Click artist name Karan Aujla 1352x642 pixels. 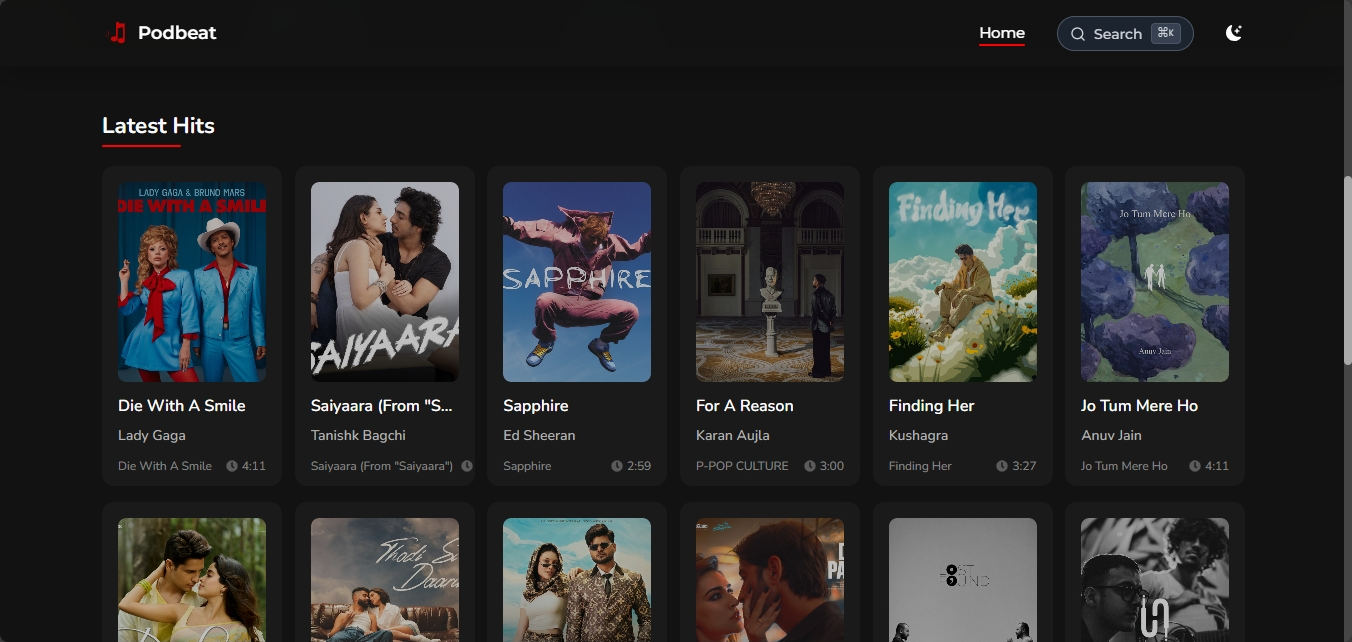click(733, 436)
